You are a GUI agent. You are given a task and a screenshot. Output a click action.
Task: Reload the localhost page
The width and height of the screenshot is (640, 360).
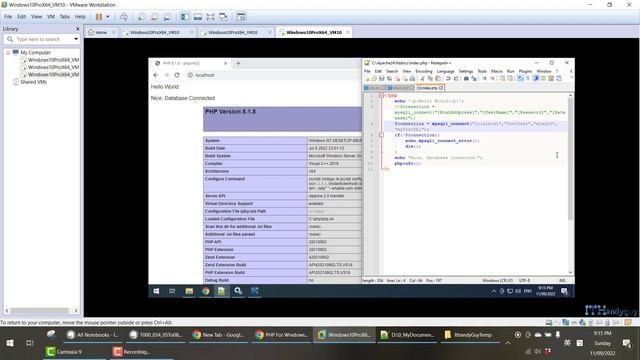177,75
